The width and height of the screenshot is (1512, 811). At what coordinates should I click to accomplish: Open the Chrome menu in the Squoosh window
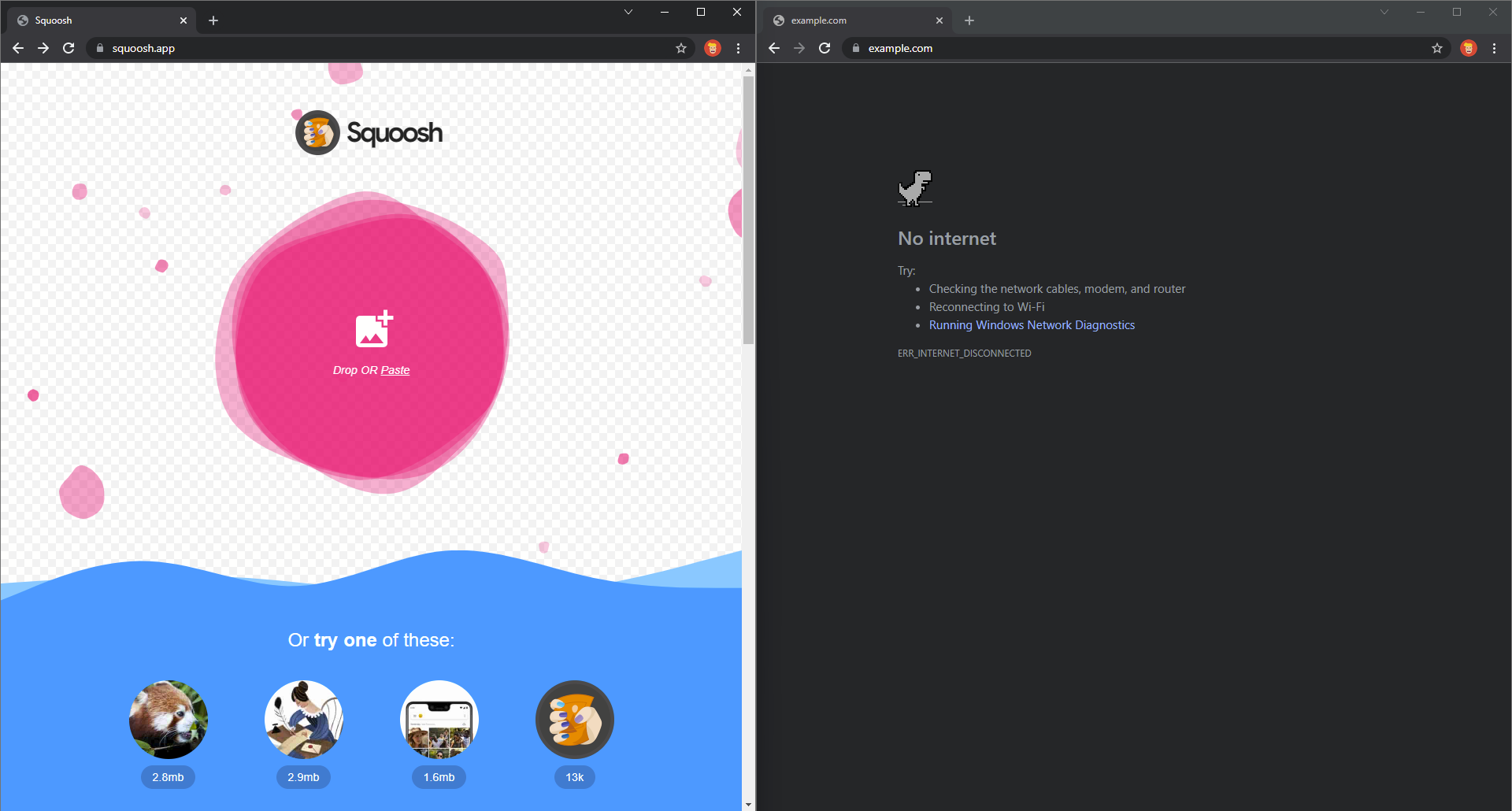(738, 48)
